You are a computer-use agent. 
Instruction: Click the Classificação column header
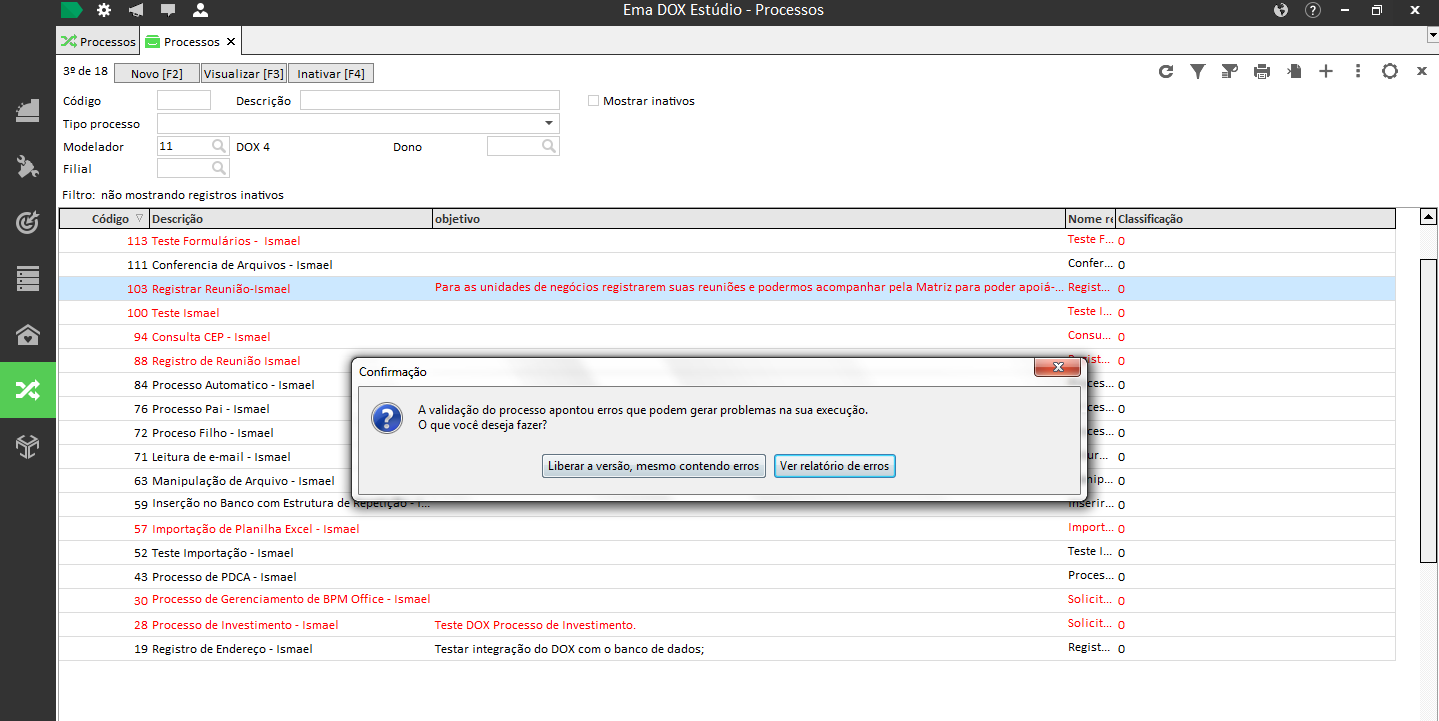tap(1255, 218)
